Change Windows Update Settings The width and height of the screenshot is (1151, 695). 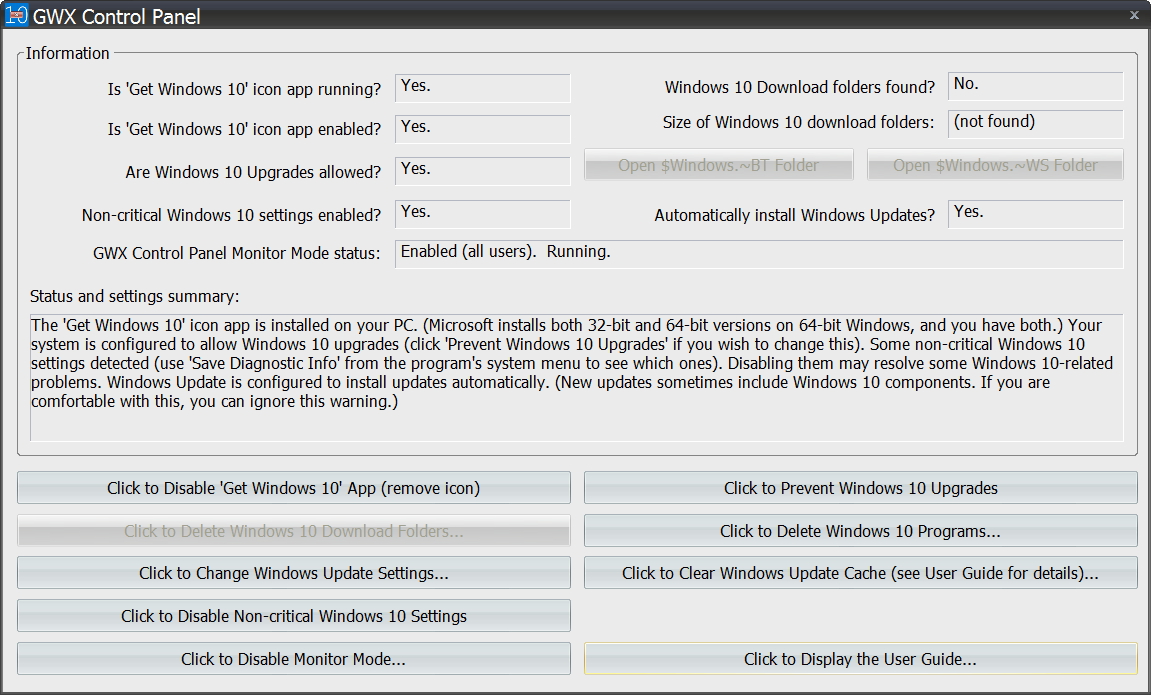(x=293, y=573)
